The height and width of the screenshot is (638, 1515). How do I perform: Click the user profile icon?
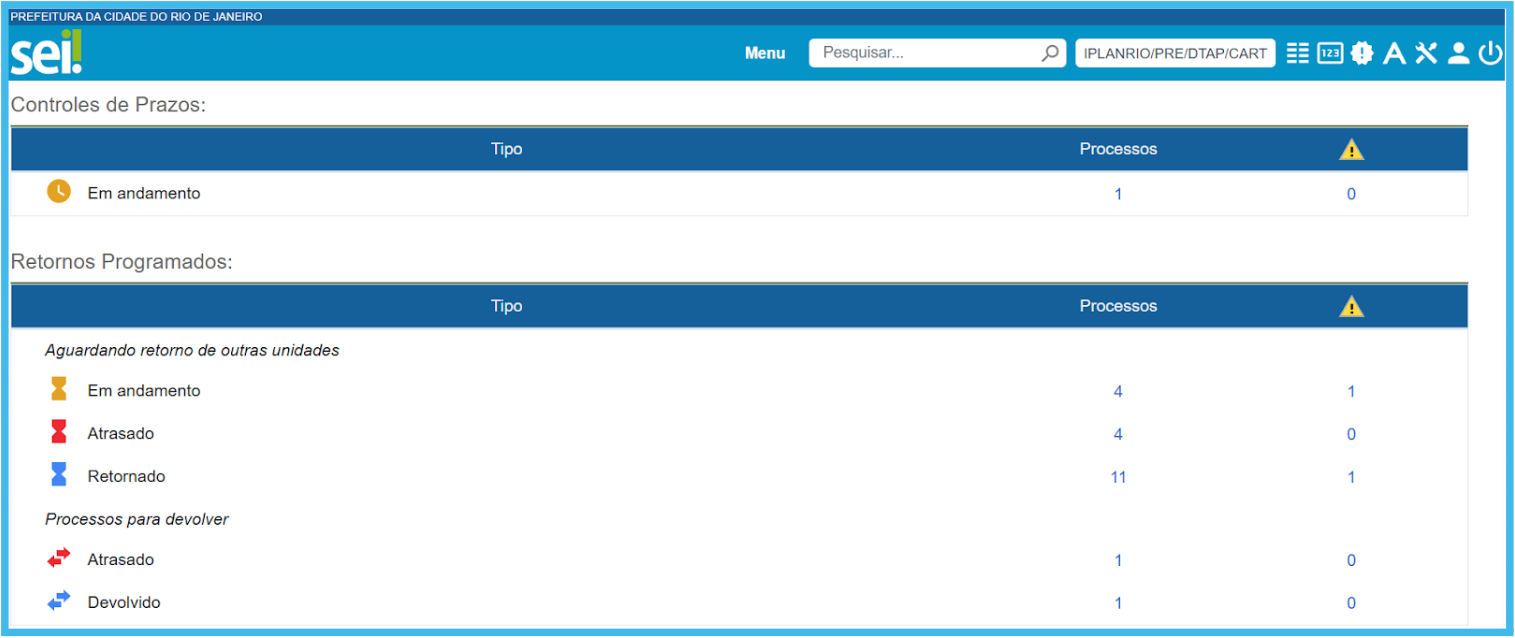1458,54
